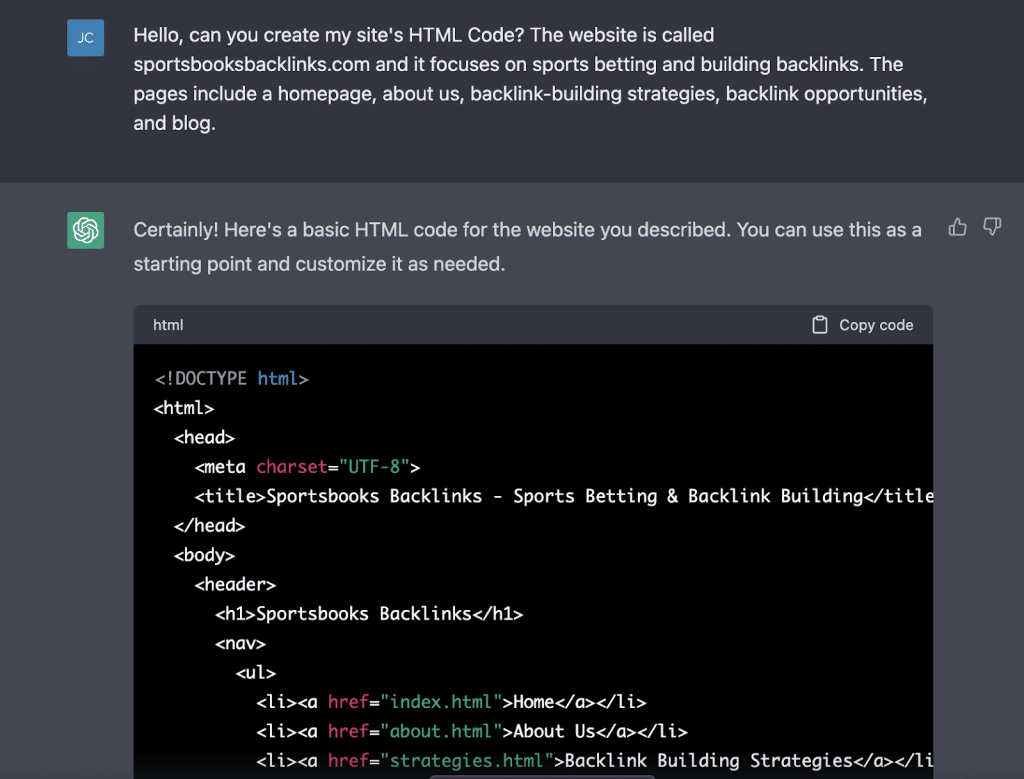The height and width of the screenshot is (779, 1024).
Task: Click the thumbs down feedback icon
Action: click(992, 228)
